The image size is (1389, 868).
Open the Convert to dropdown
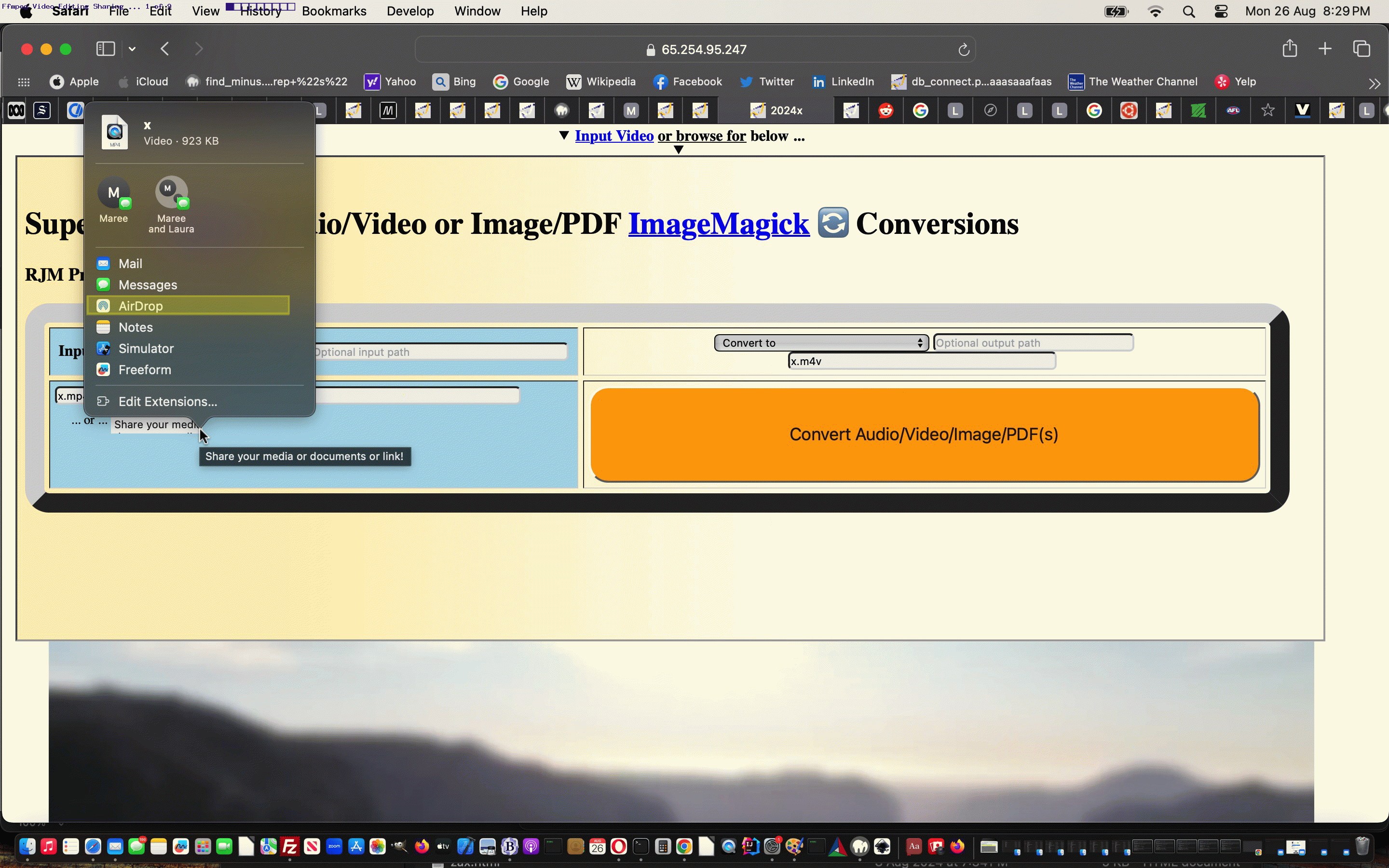[x=821, y=343]
